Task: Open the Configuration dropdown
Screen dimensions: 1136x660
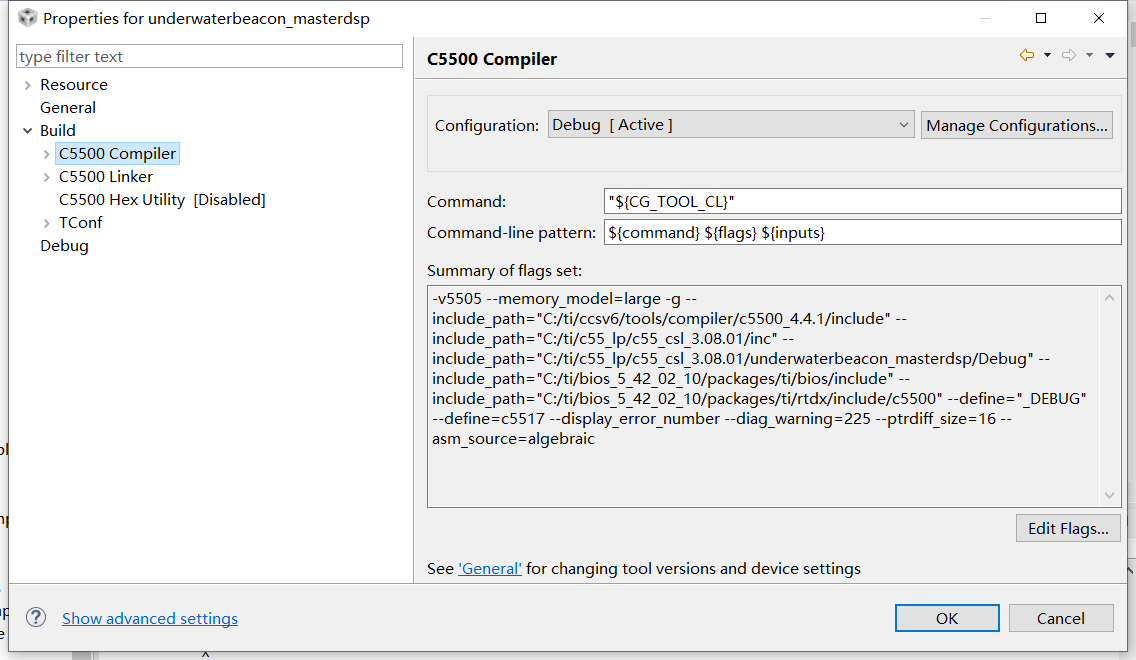Action: (x=731, y=125)
